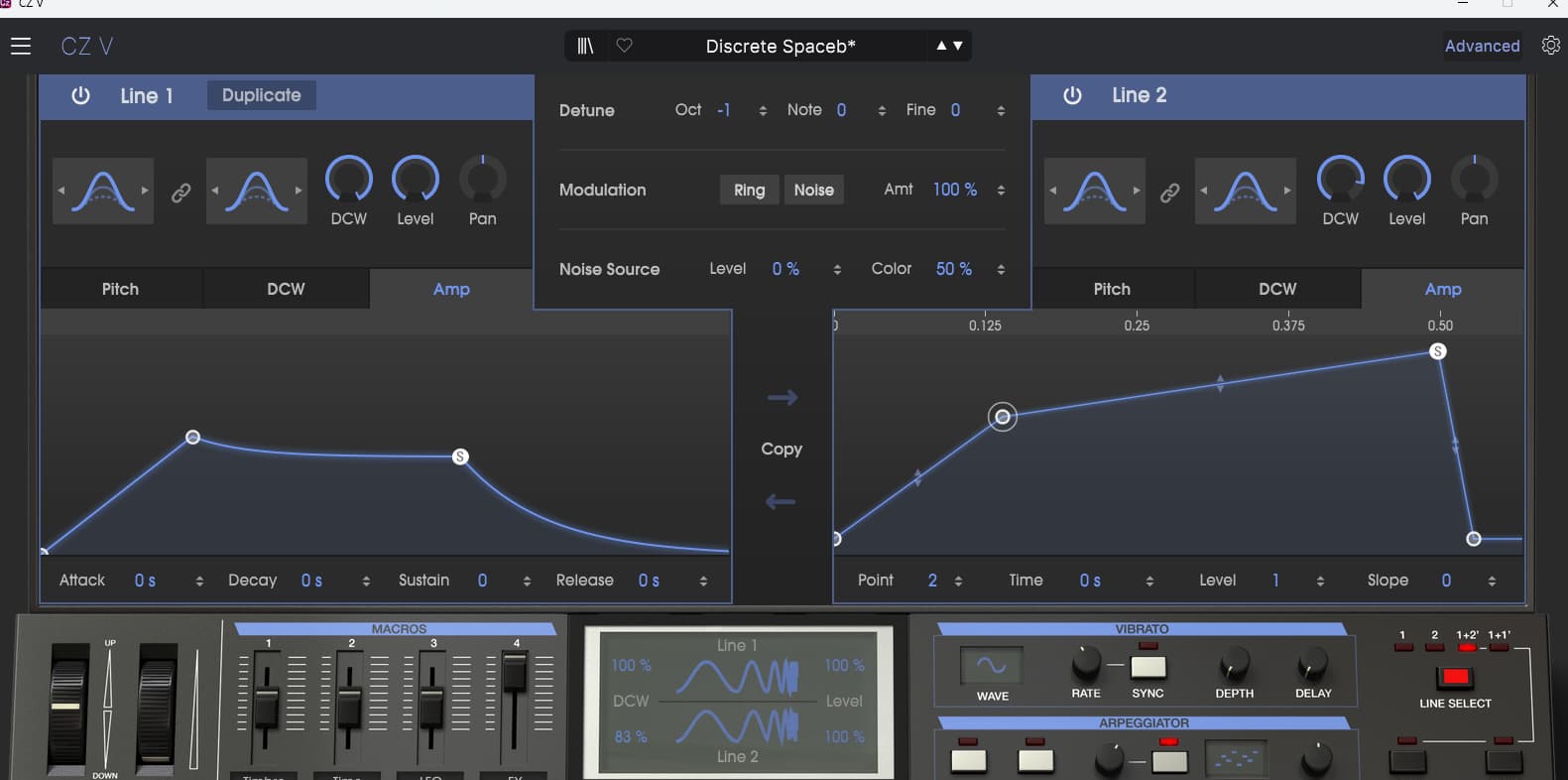The height and width of the screenshot is (780, 1568).
Task: Select Line 2 envelope sustain point S
Action: point(1438,351)
